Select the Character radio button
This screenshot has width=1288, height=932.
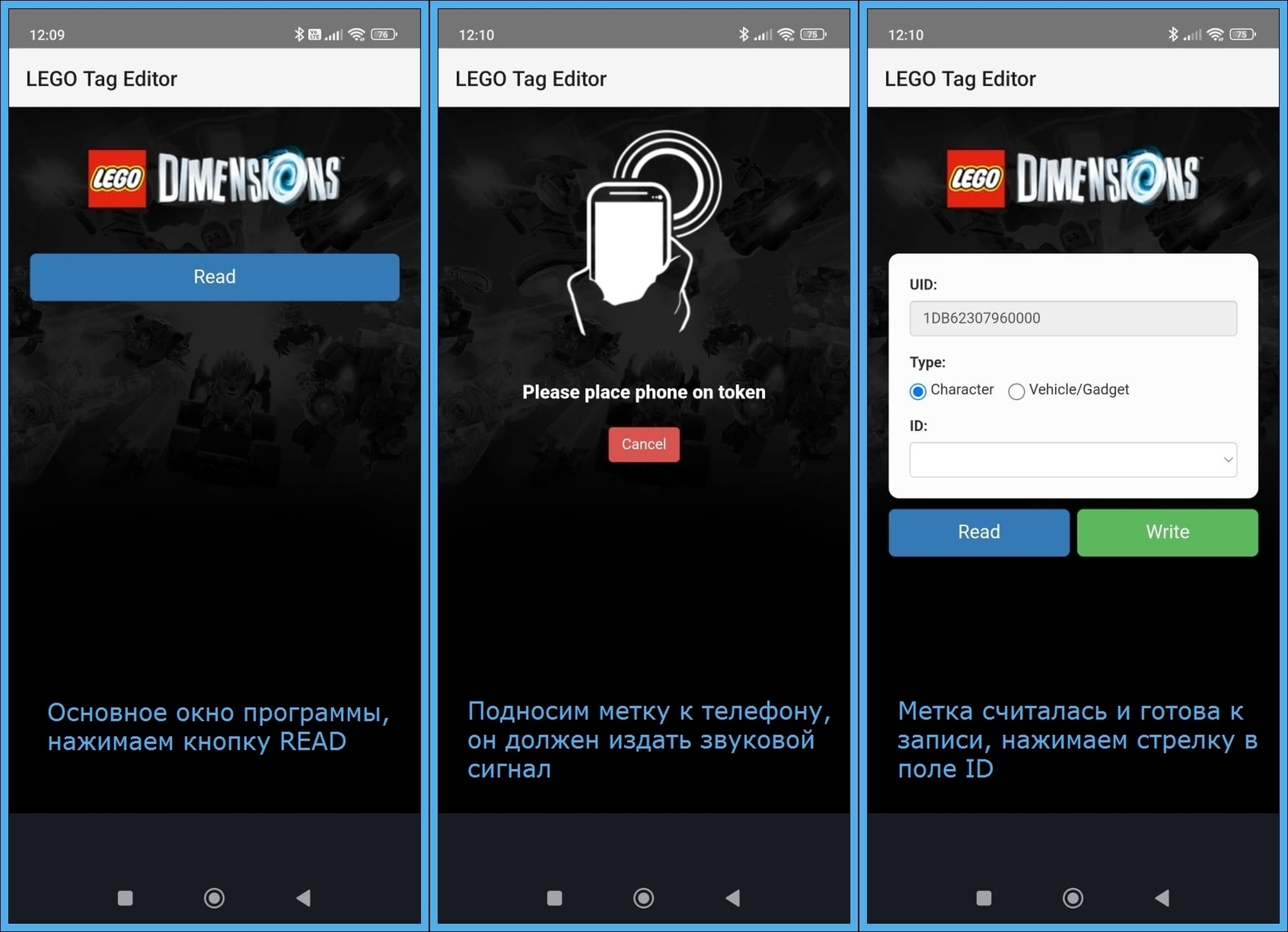pyautogui.click(x=918, y=391)
